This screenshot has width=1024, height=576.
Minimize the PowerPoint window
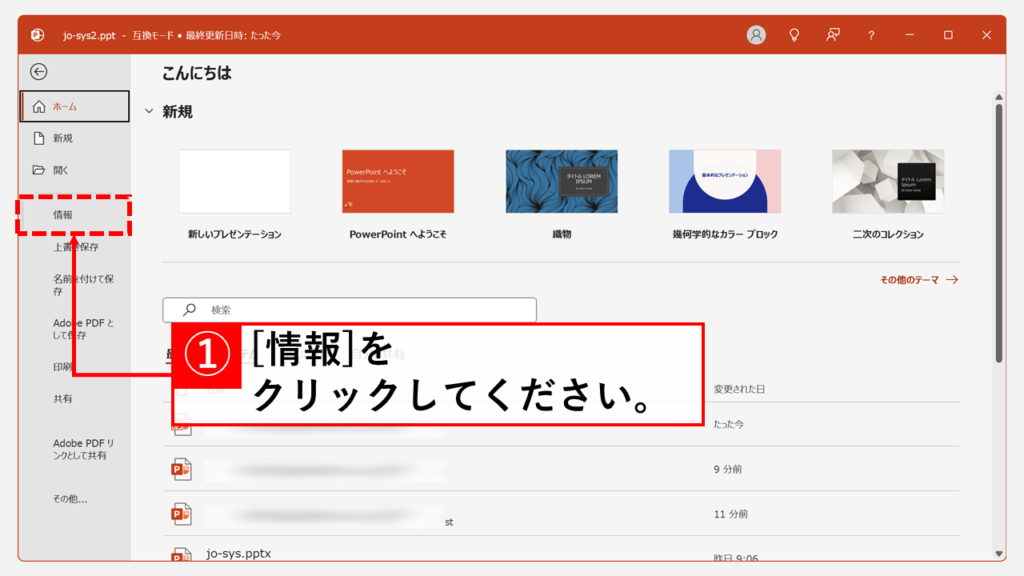910,35
